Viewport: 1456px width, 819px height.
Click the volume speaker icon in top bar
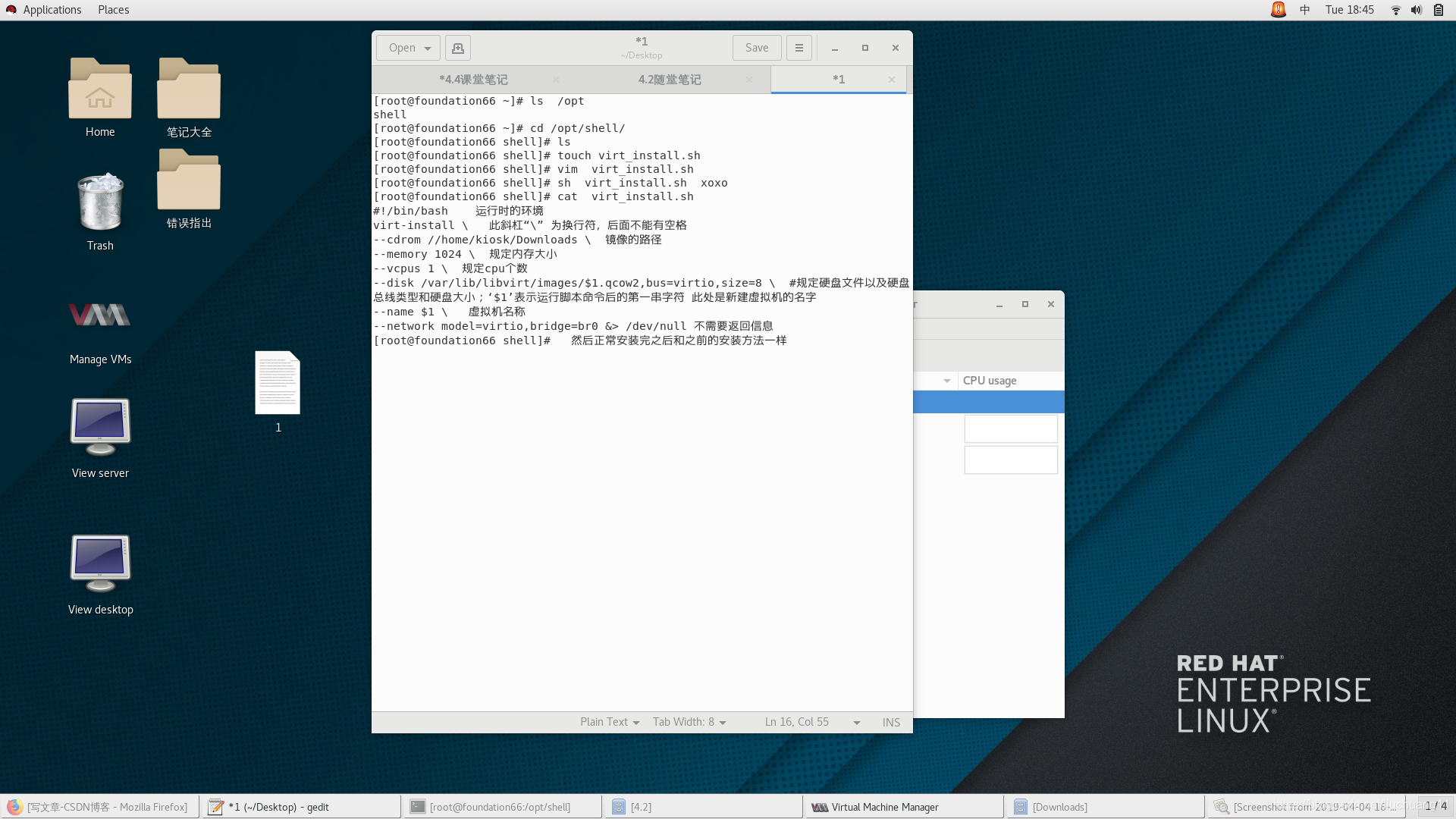pos(1416,10)
